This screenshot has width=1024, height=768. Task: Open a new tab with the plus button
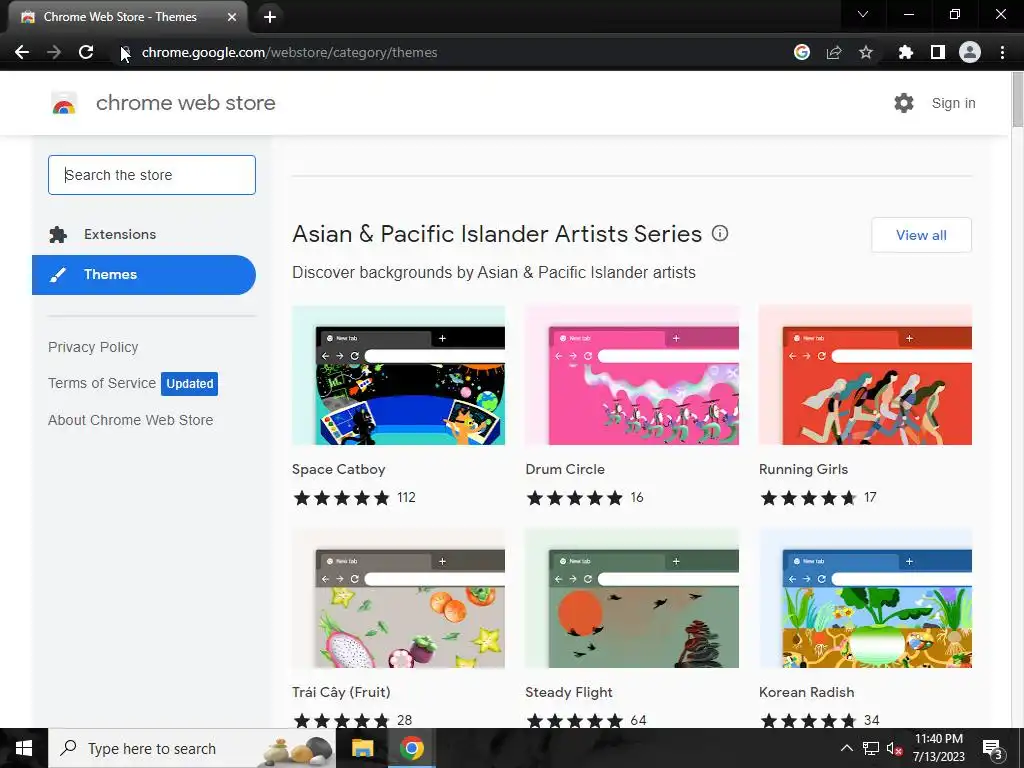270,17
